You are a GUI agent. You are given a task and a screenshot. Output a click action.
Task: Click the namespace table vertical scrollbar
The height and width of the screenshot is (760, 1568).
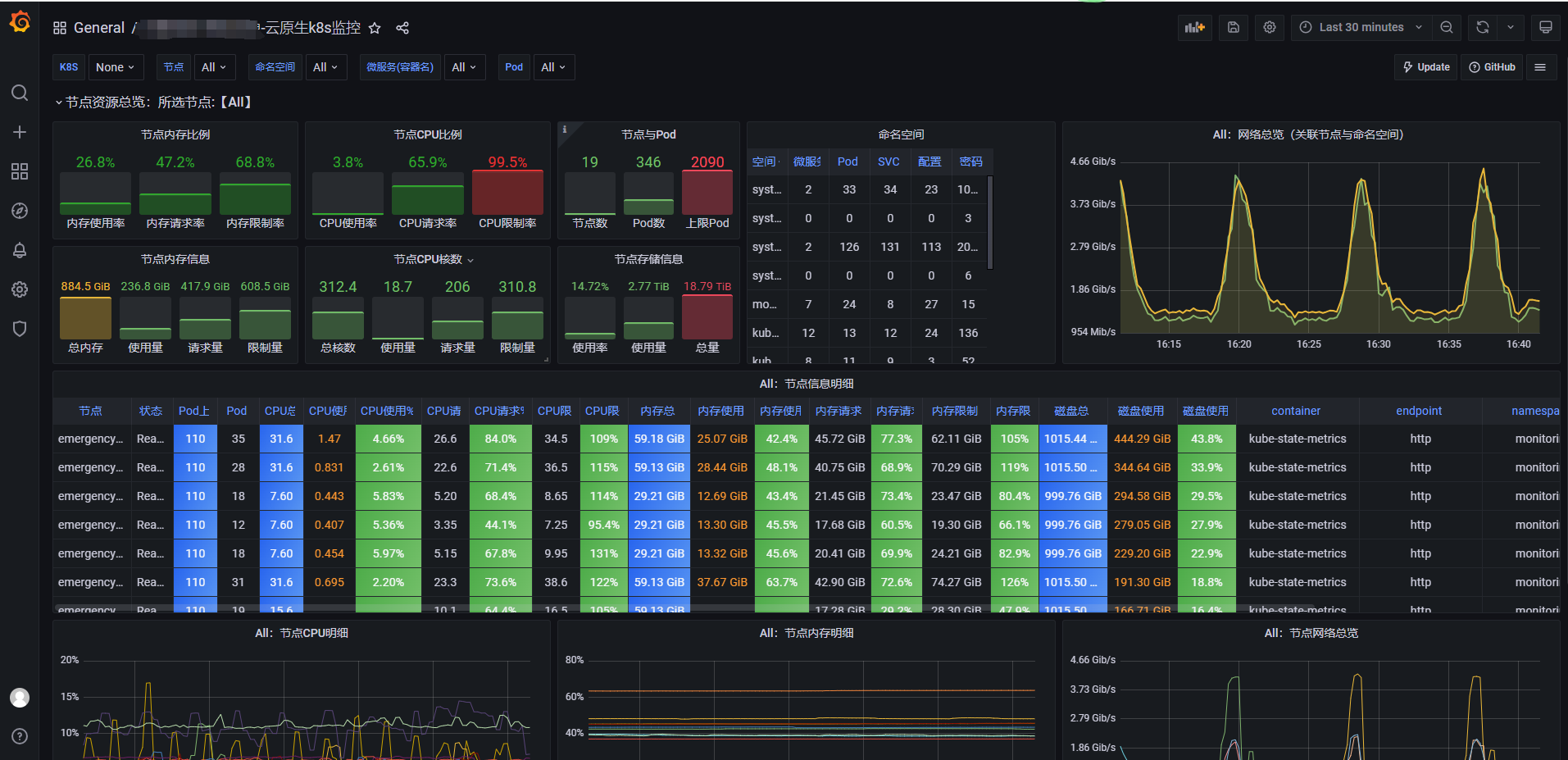click(x=990, y=222)
